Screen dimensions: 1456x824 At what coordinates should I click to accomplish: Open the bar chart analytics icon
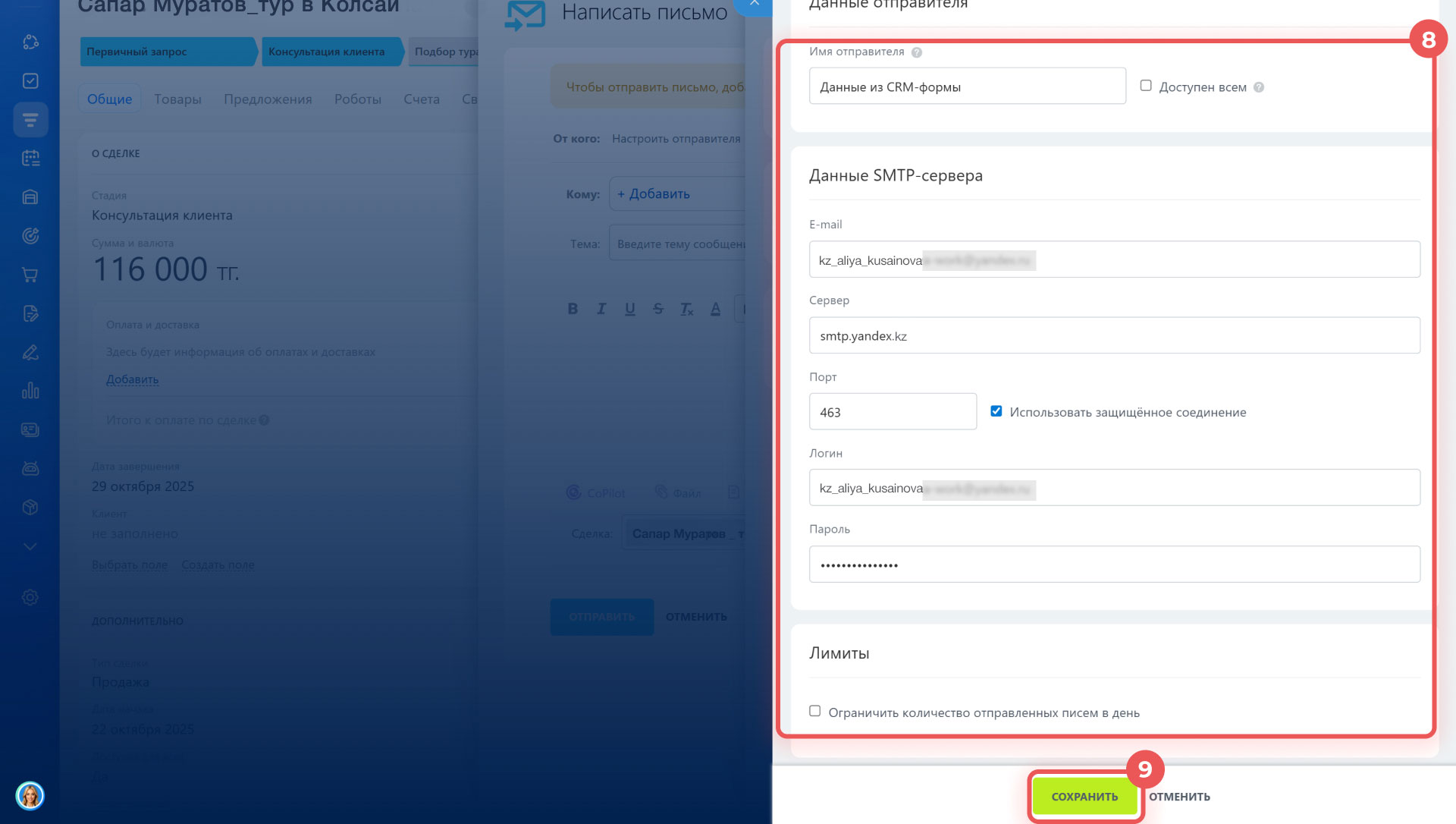30,391
